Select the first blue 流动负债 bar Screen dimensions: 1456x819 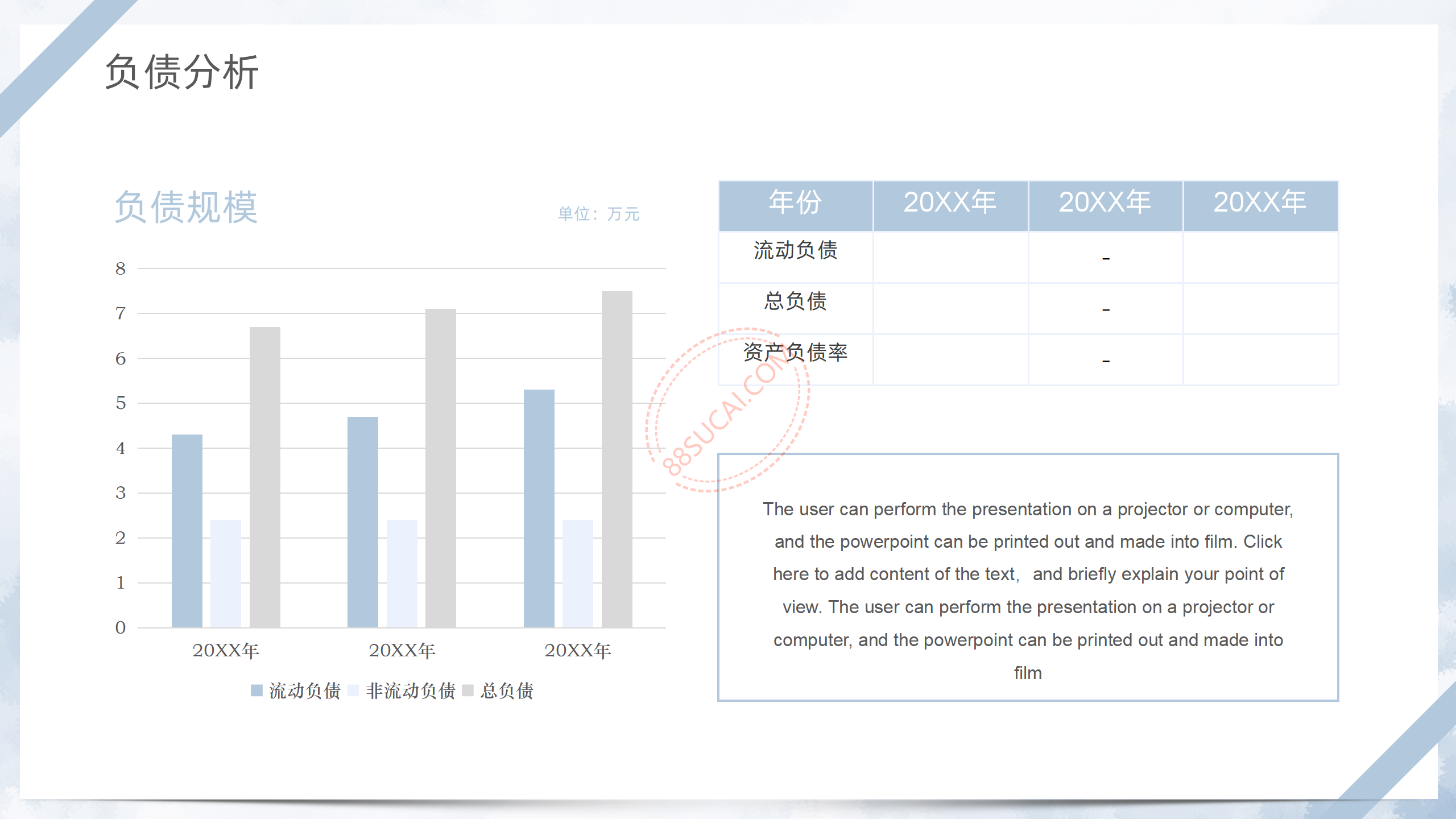[187, 531]
